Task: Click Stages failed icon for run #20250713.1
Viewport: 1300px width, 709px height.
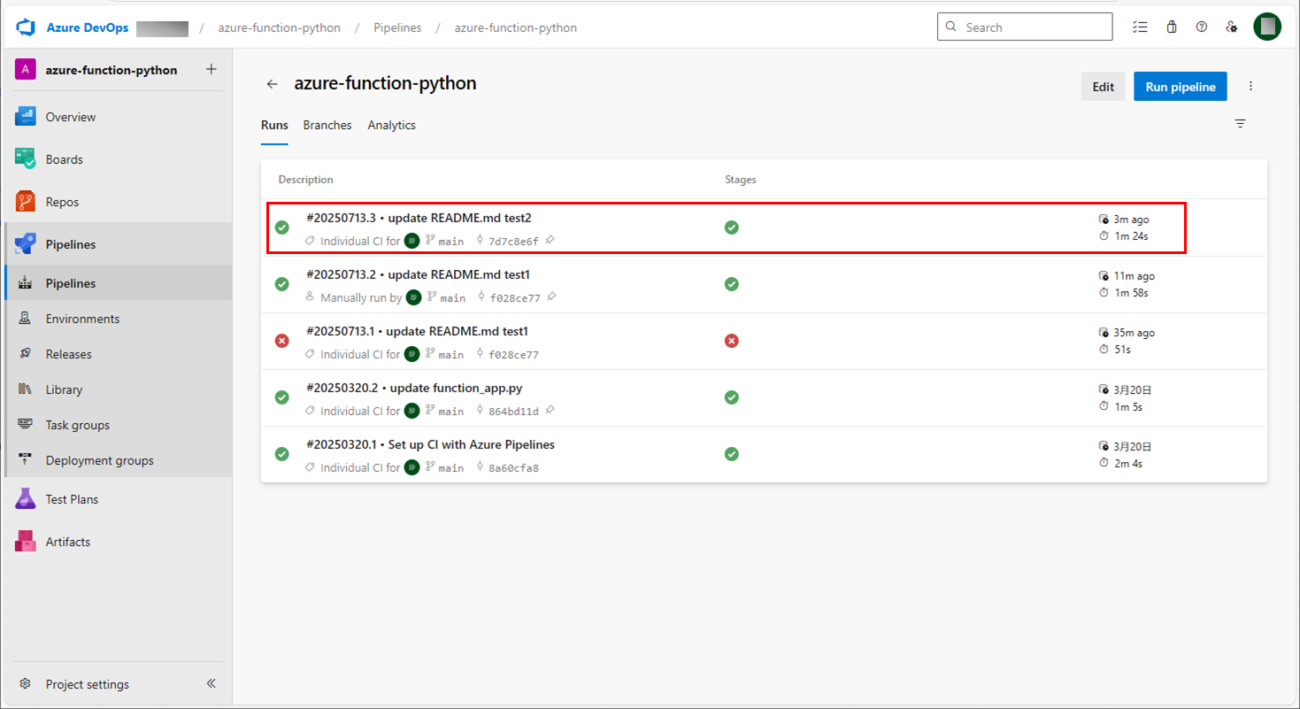Action: 732,341
